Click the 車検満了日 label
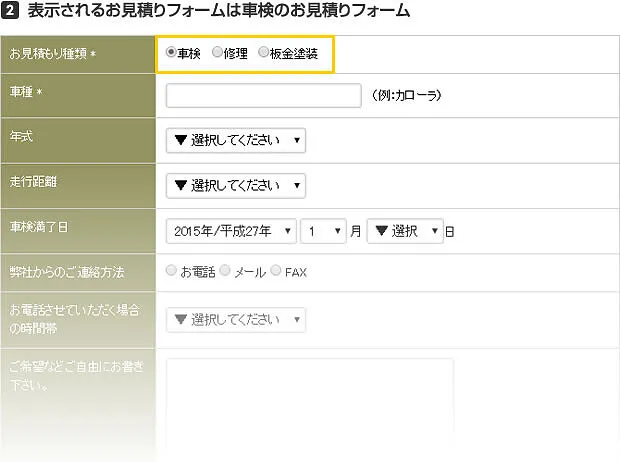Screen dimensions: 620x462 pyautogui.click(x=39, y=227)
